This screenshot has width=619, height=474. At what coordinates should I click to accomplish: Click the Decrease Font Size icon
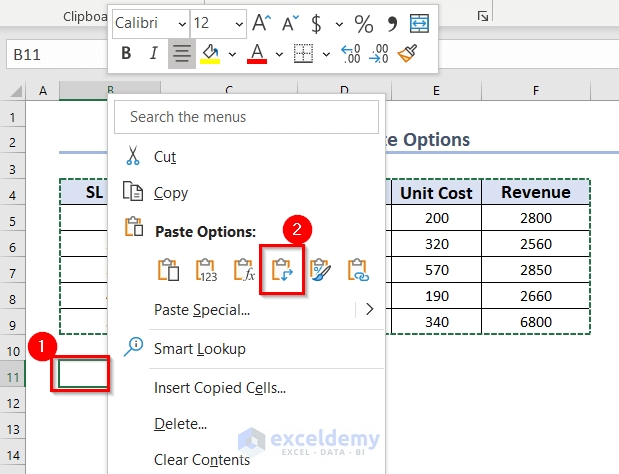coord(290,23)
